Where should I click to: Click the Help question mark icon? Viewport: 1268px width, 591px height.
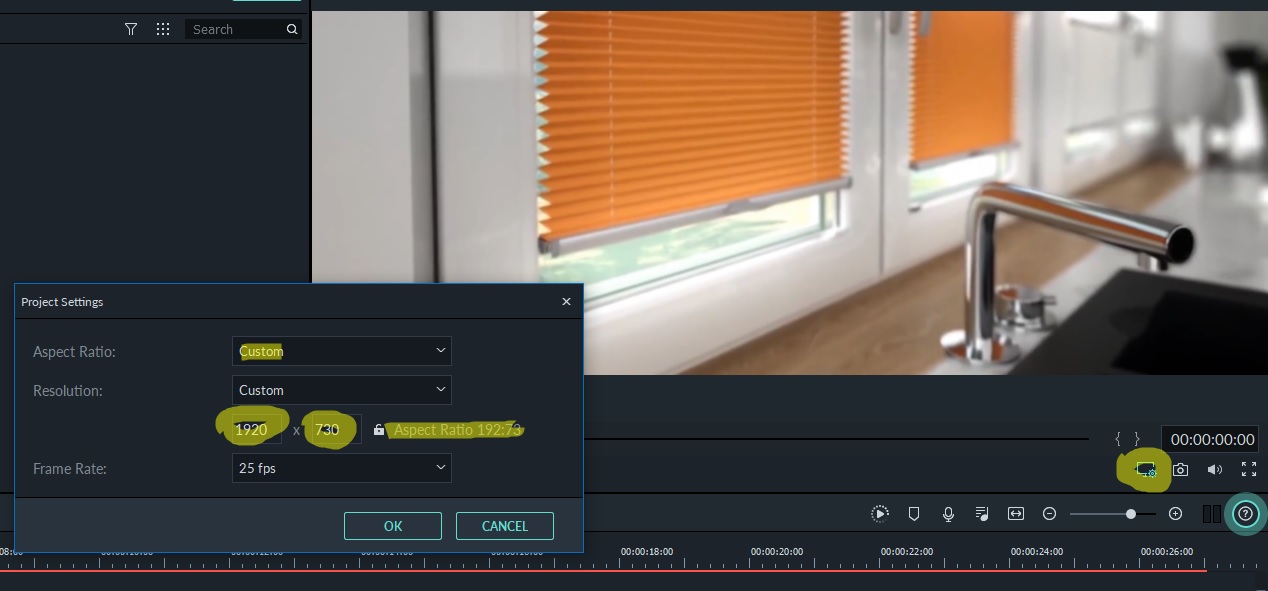[x=1245, y=513]
